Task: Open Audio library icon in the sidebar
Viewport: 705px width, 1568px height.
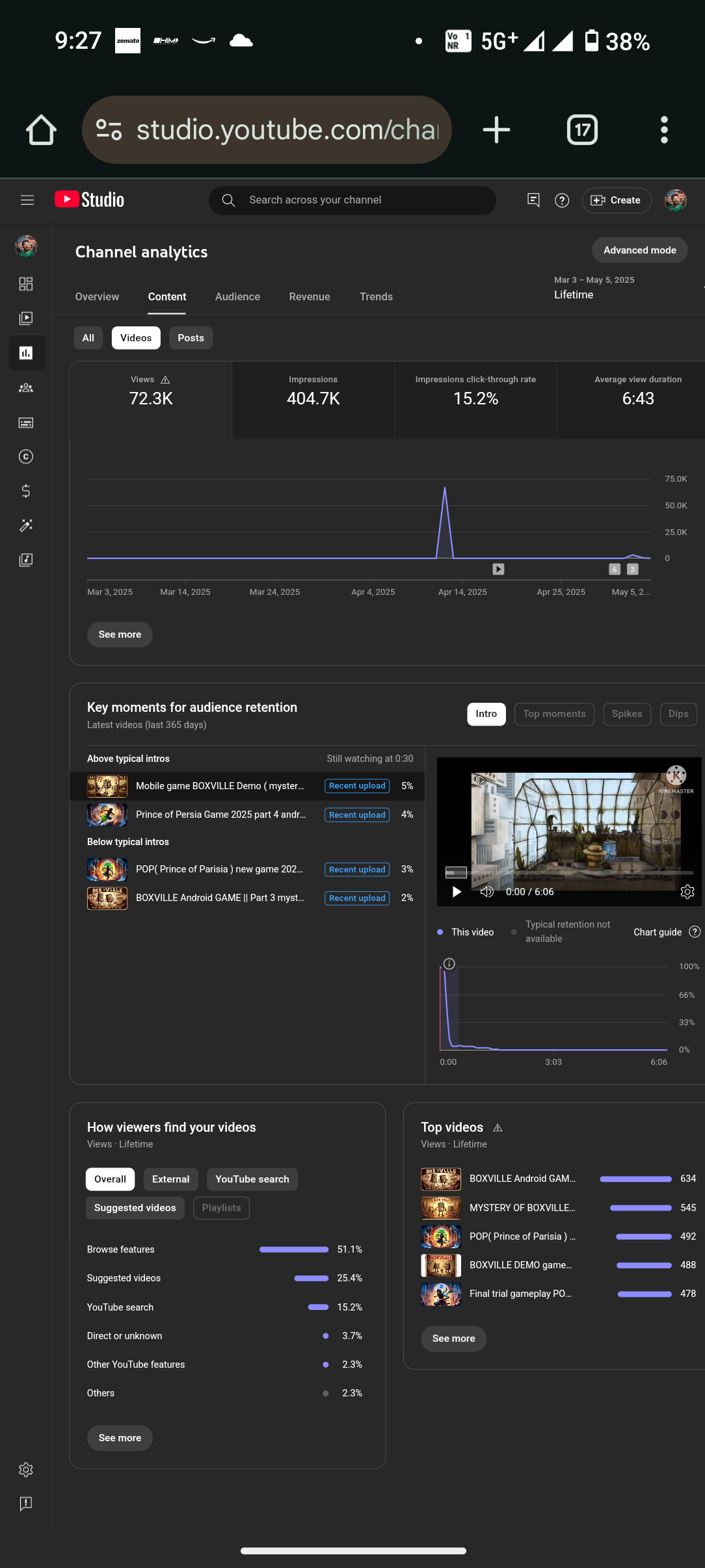Action: (26, 560)
